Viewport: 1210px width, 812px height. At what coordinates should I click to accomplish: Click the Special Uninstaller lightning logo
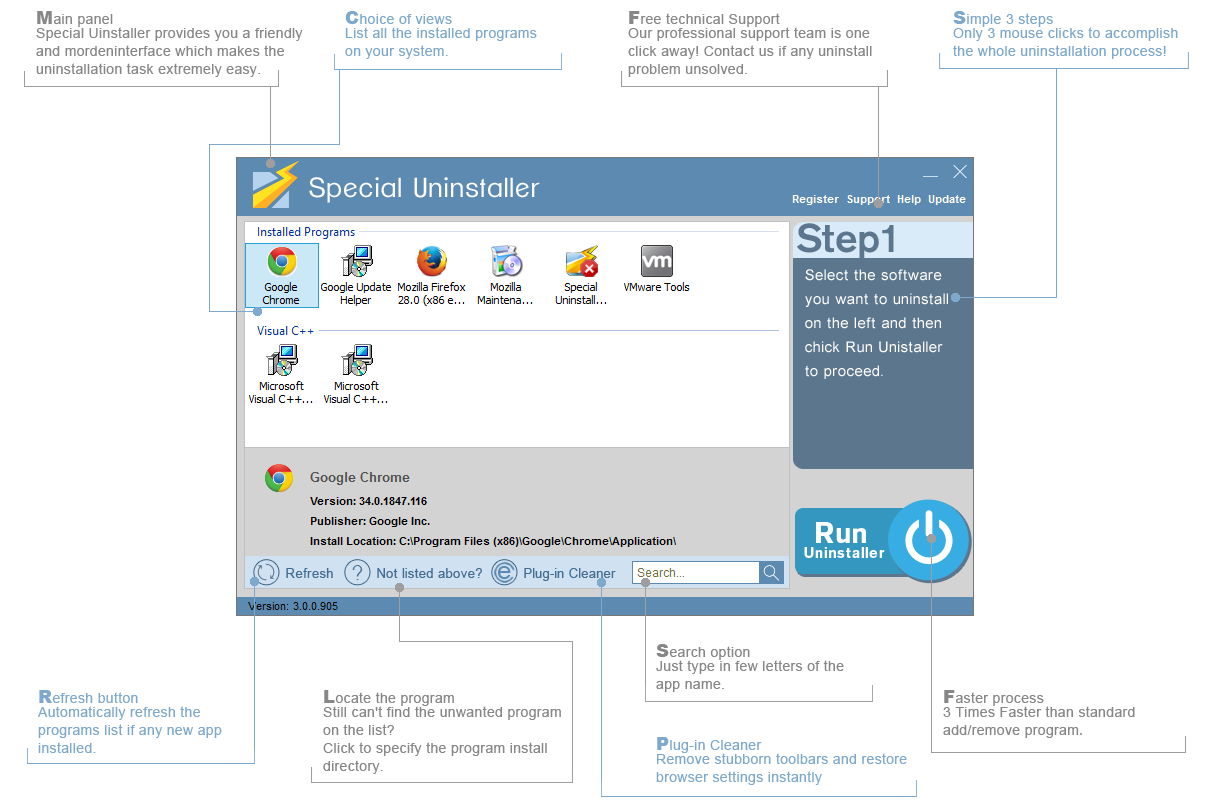(x=274, y=185)
